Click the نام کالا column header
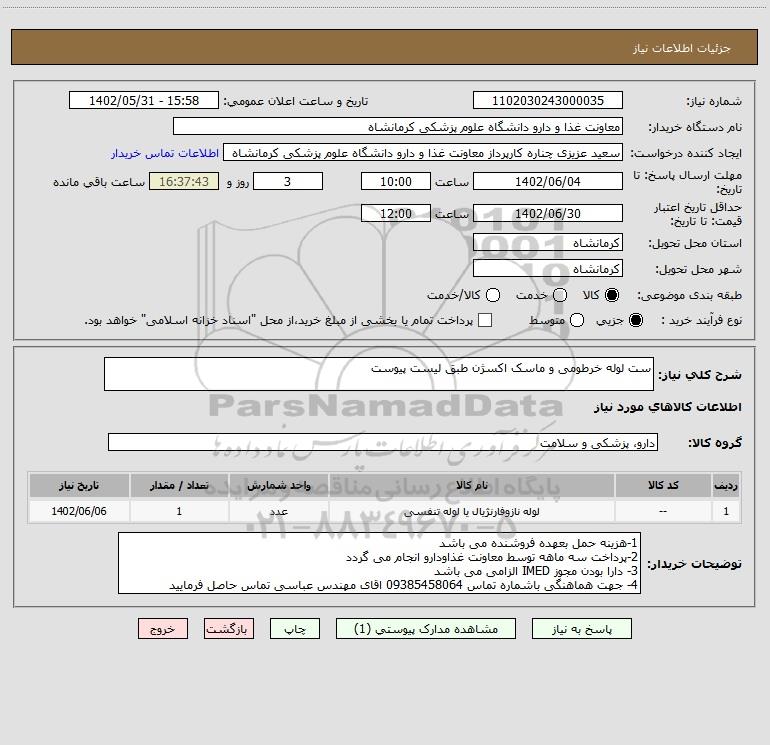This screenshot has height=745, width=770. pos(471,485)
